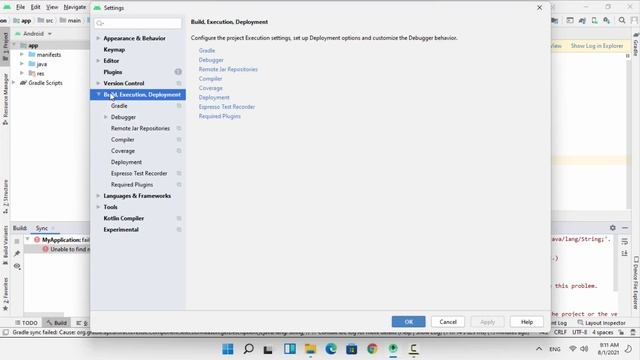Open the Project tool window side tab

tap(5, 46)
